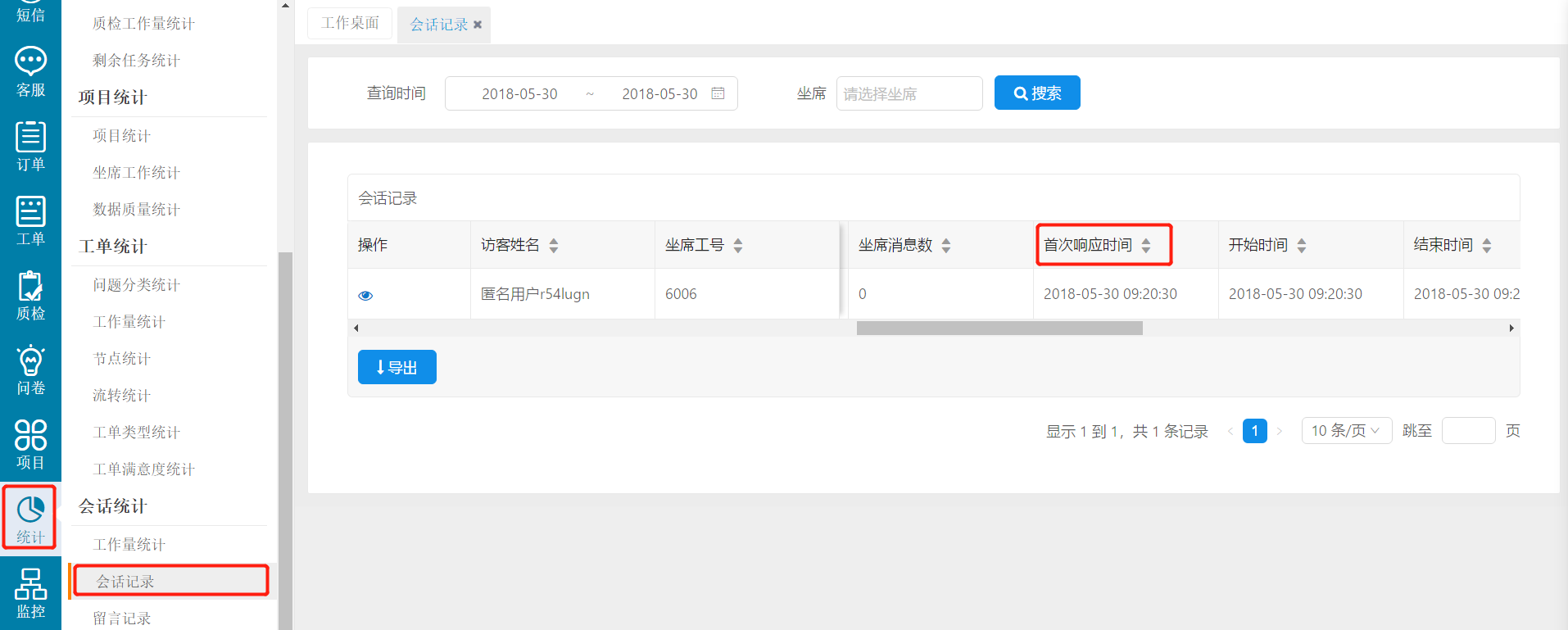Click the 搜索 search button
Viewport: 1568px width, 630px height.
click(1037, 93)
